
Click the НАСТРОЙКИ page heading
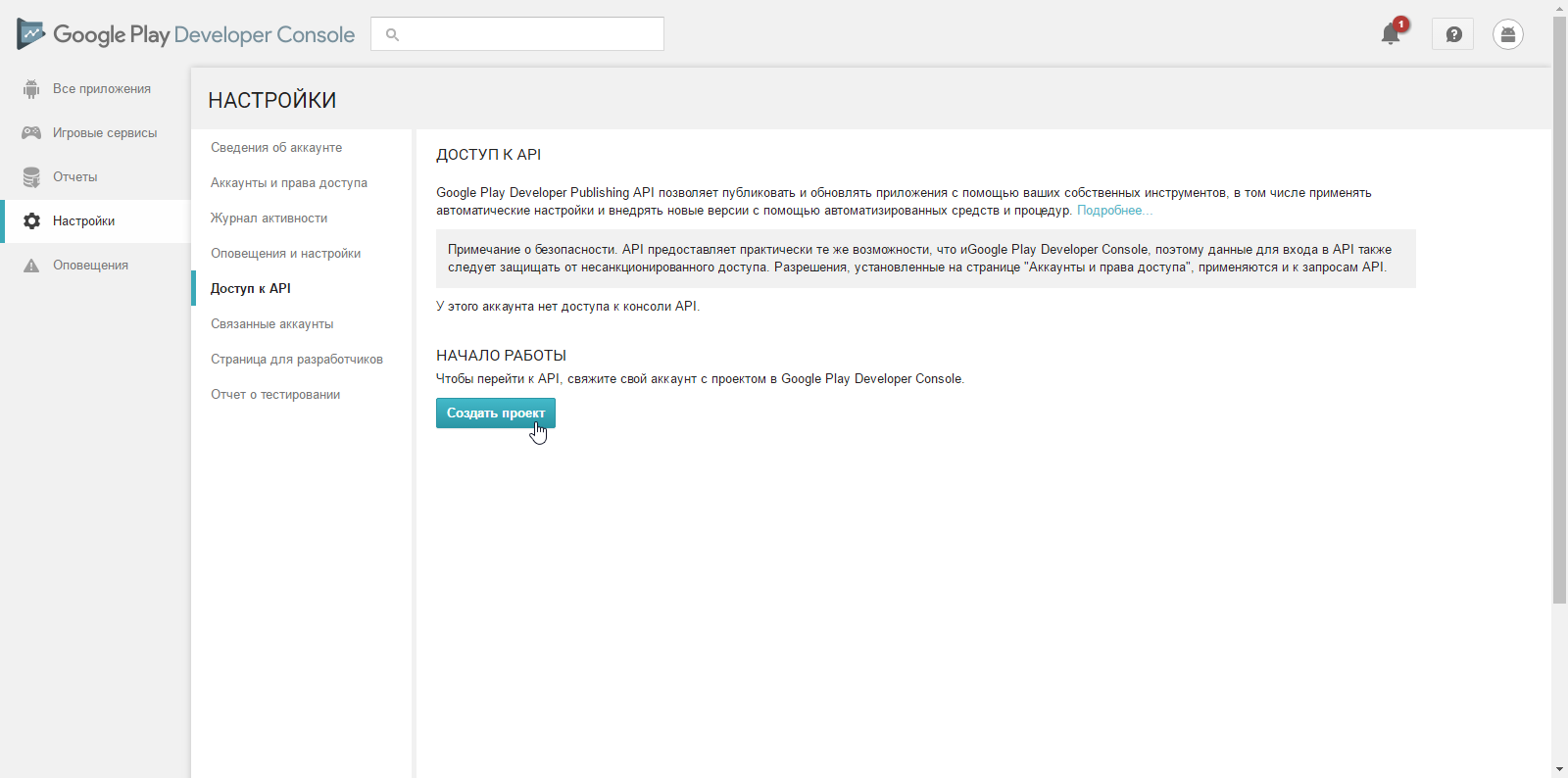point(272,101)
